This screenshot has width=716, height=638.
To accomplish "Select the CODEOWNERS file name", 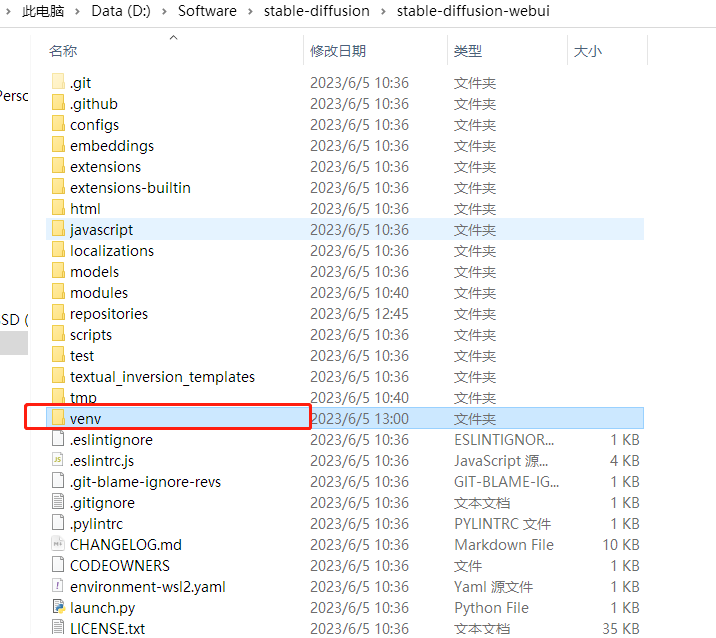I will click(120, 566).
